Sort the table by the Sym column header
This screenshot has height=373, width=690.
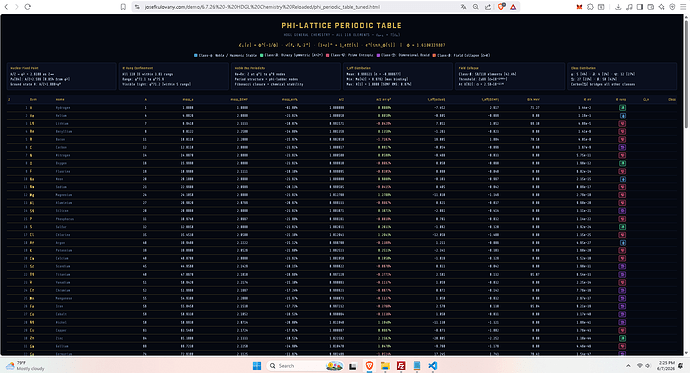pos(33,99)
